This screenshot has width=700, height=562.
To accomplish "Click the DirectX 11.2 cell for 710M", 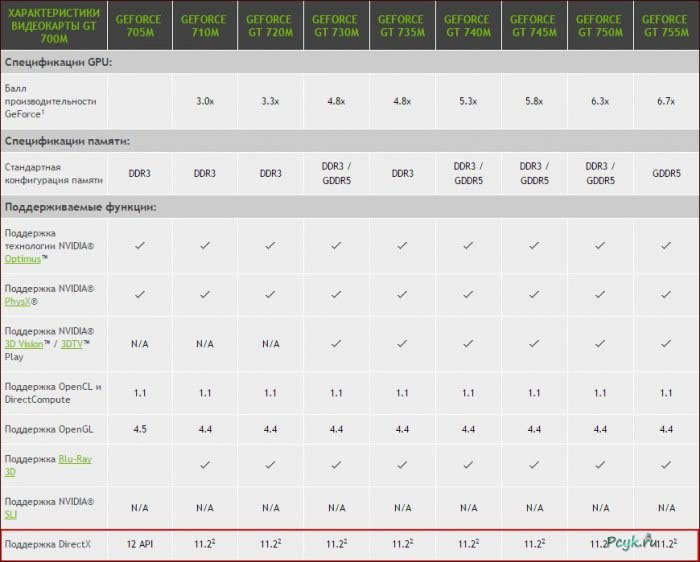I will coord(205,544).
